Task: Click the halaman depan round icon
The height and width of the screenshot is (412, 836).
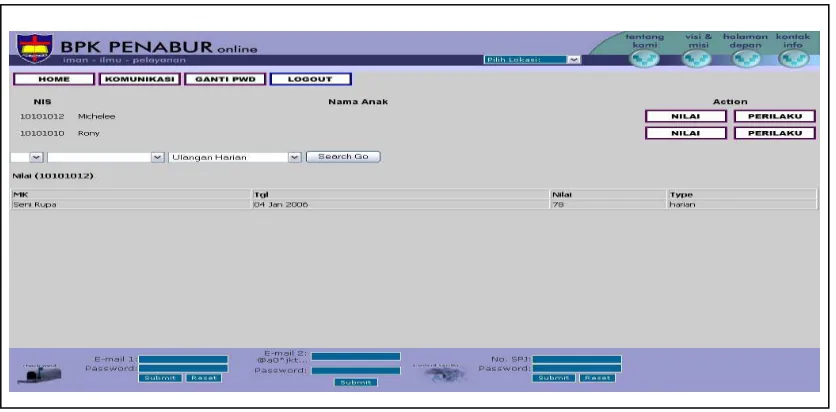Action: coord(745,58)
